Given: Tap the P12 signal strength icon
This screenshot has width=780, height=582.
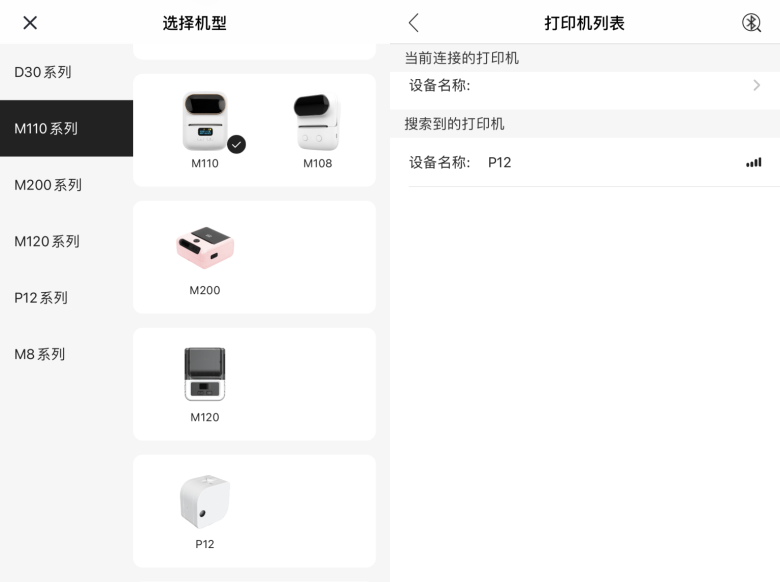Looking at the screenshot, I should (753, 163).
